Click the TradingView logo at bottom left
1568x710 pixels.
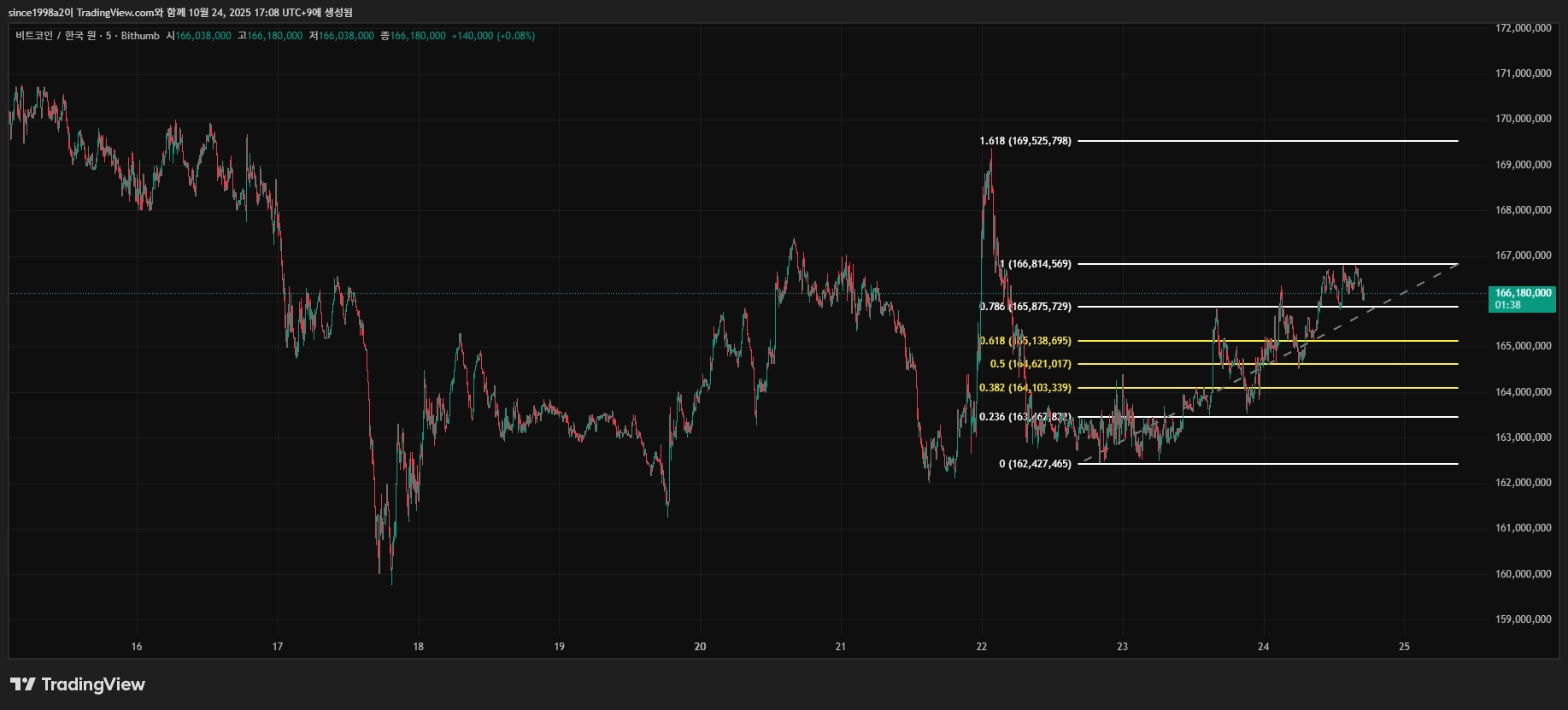78,684
